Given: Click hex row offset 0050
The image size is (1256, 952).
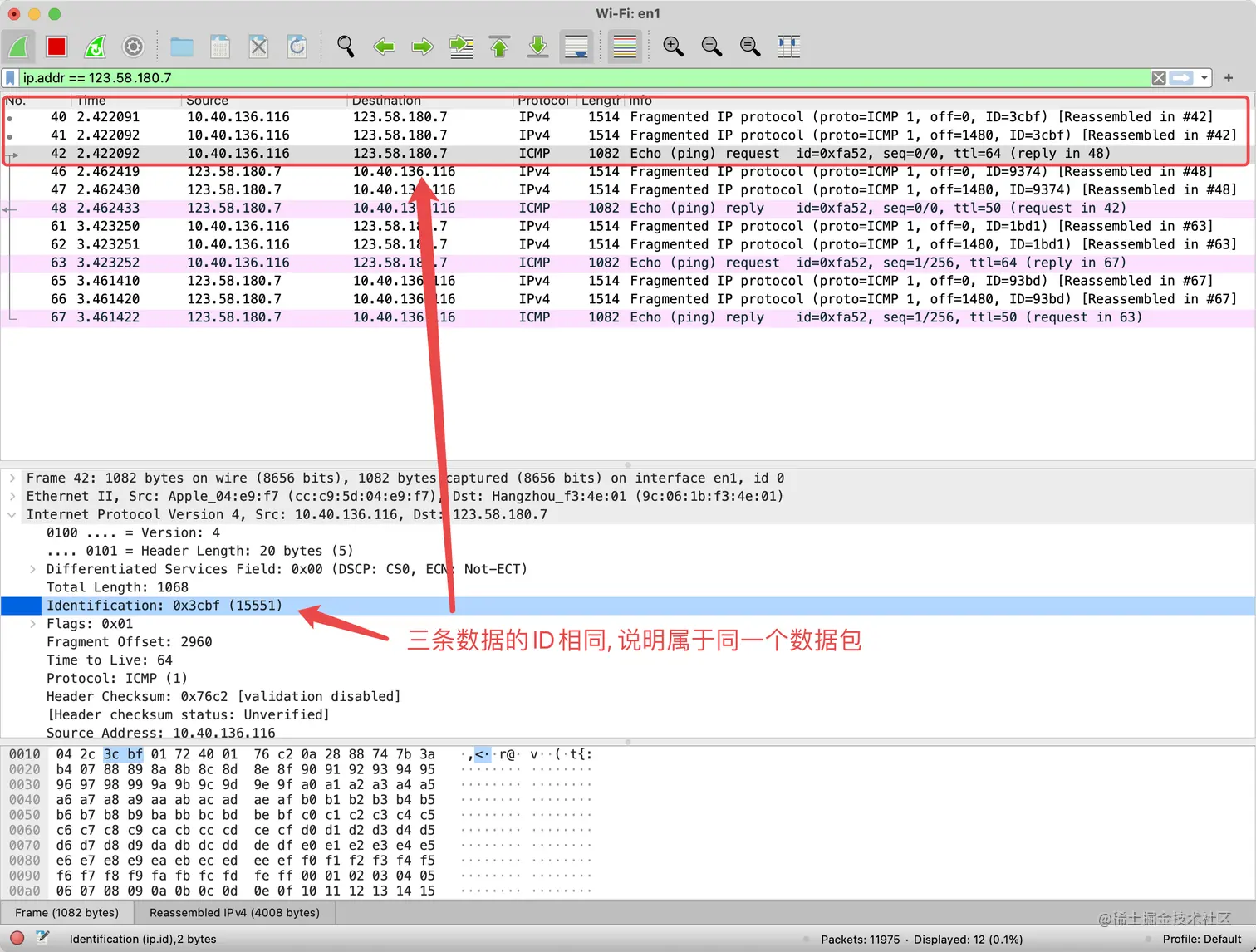Looking at the screenshot, I should [x=25, y=815].
